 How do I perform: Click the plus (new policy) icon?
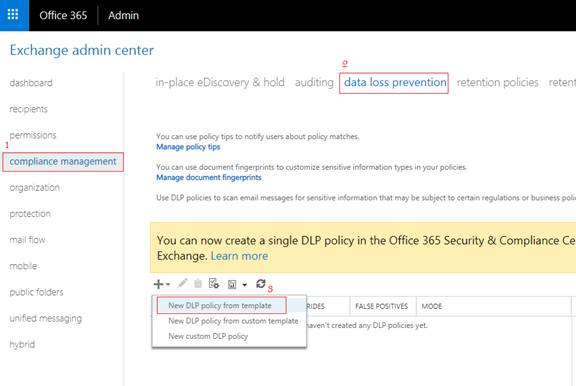click(x=158, y=284)
